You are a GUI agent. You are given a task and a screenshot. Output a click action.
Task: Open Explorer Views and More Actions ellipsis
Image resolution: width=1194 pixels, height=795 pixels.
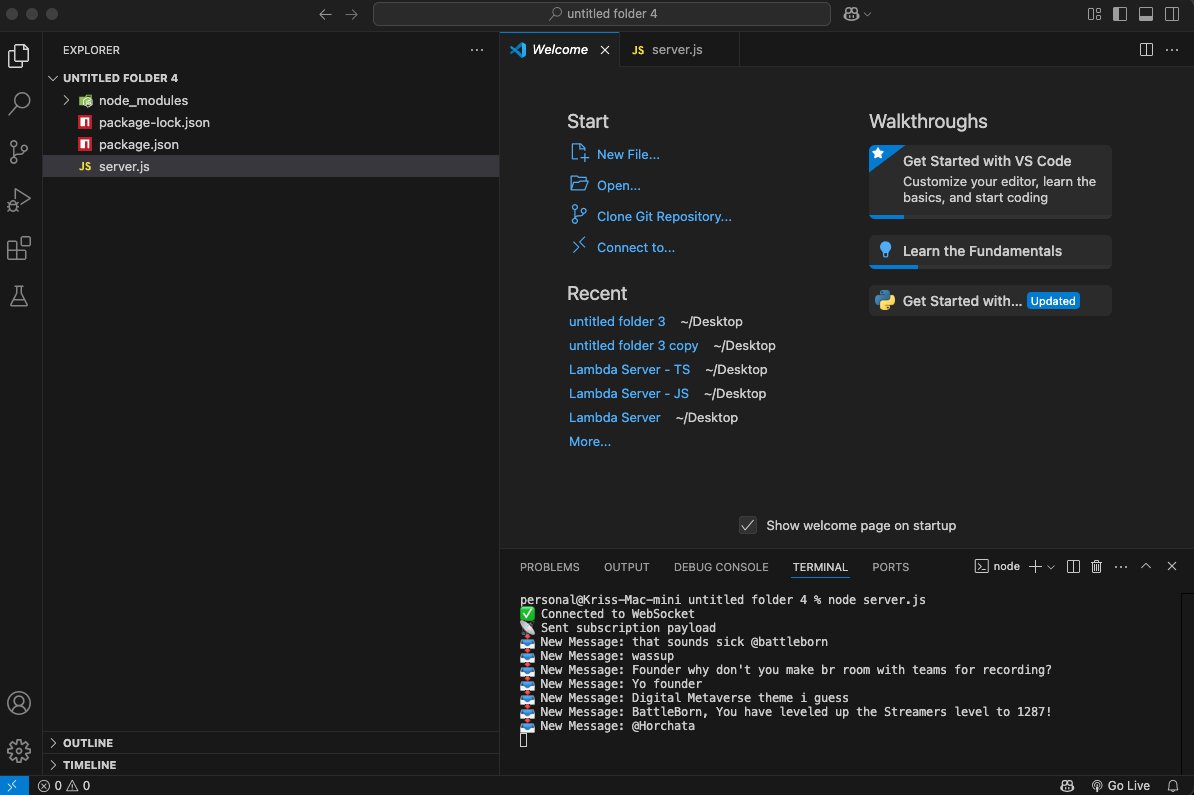[477, 49]
